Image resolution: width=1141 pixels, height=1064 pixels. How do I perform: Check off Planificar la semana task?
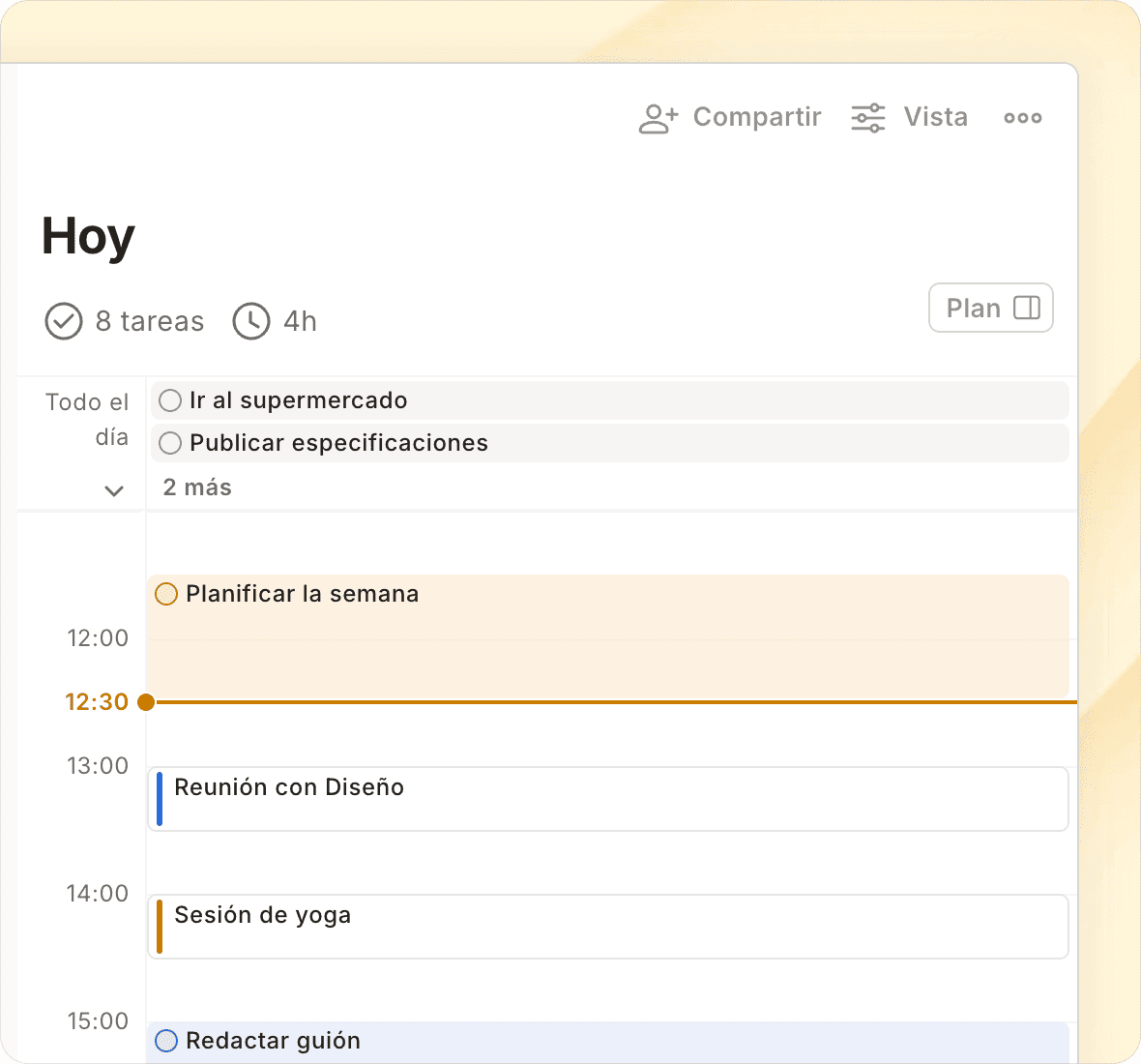tap(166, 594)
